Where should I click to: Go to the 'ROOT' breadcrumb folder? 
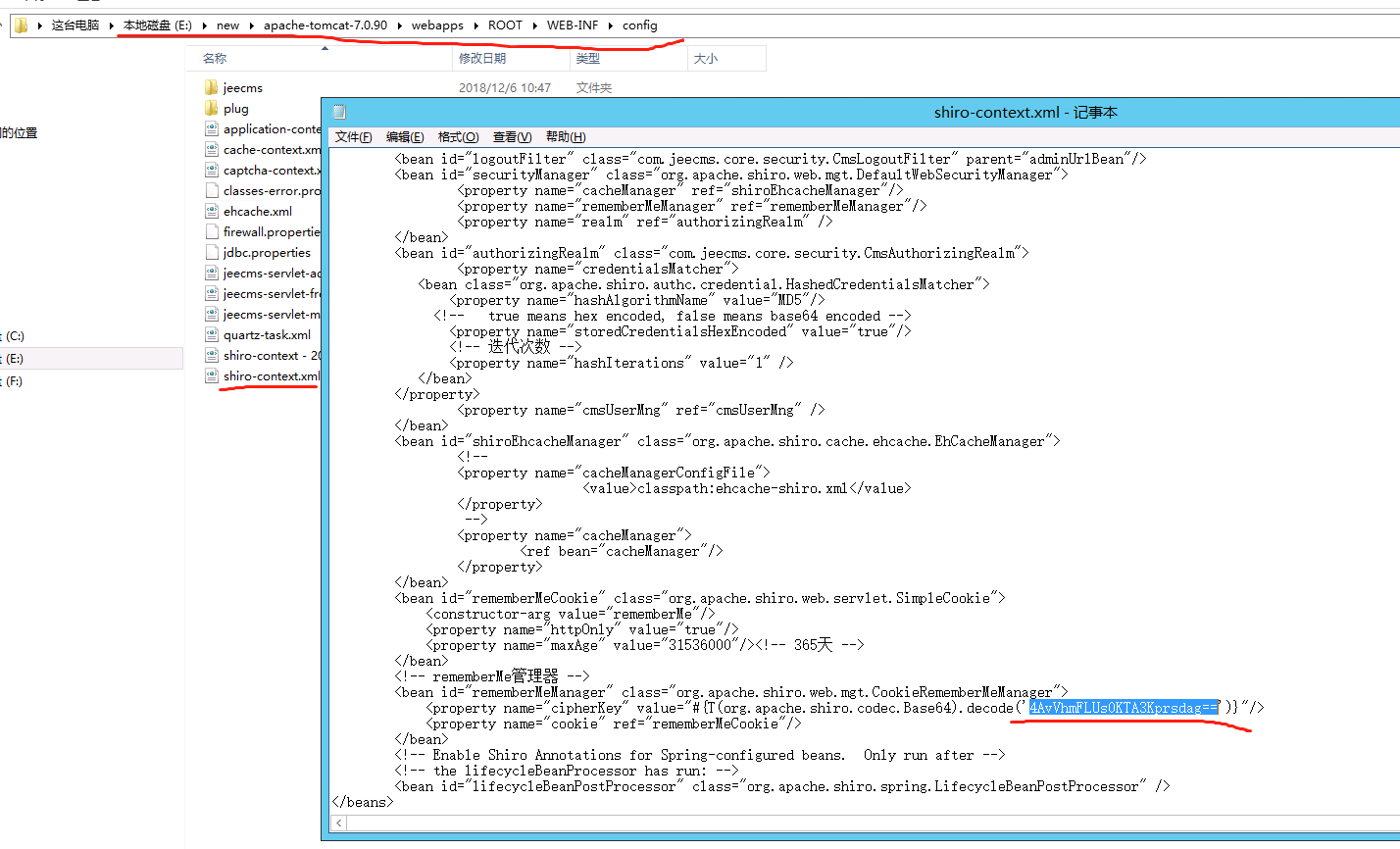505,25
